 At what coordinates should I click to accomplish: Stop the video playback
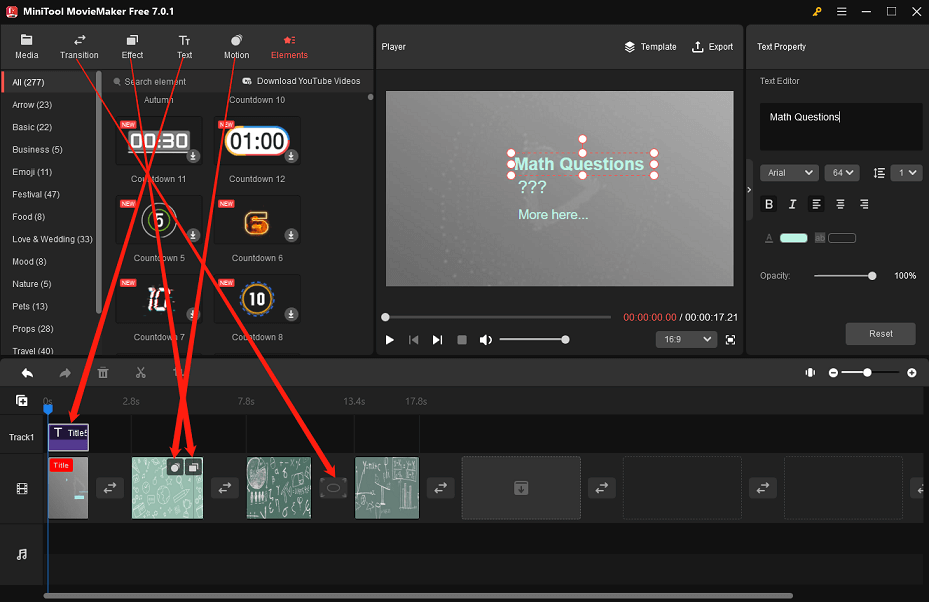462,340
